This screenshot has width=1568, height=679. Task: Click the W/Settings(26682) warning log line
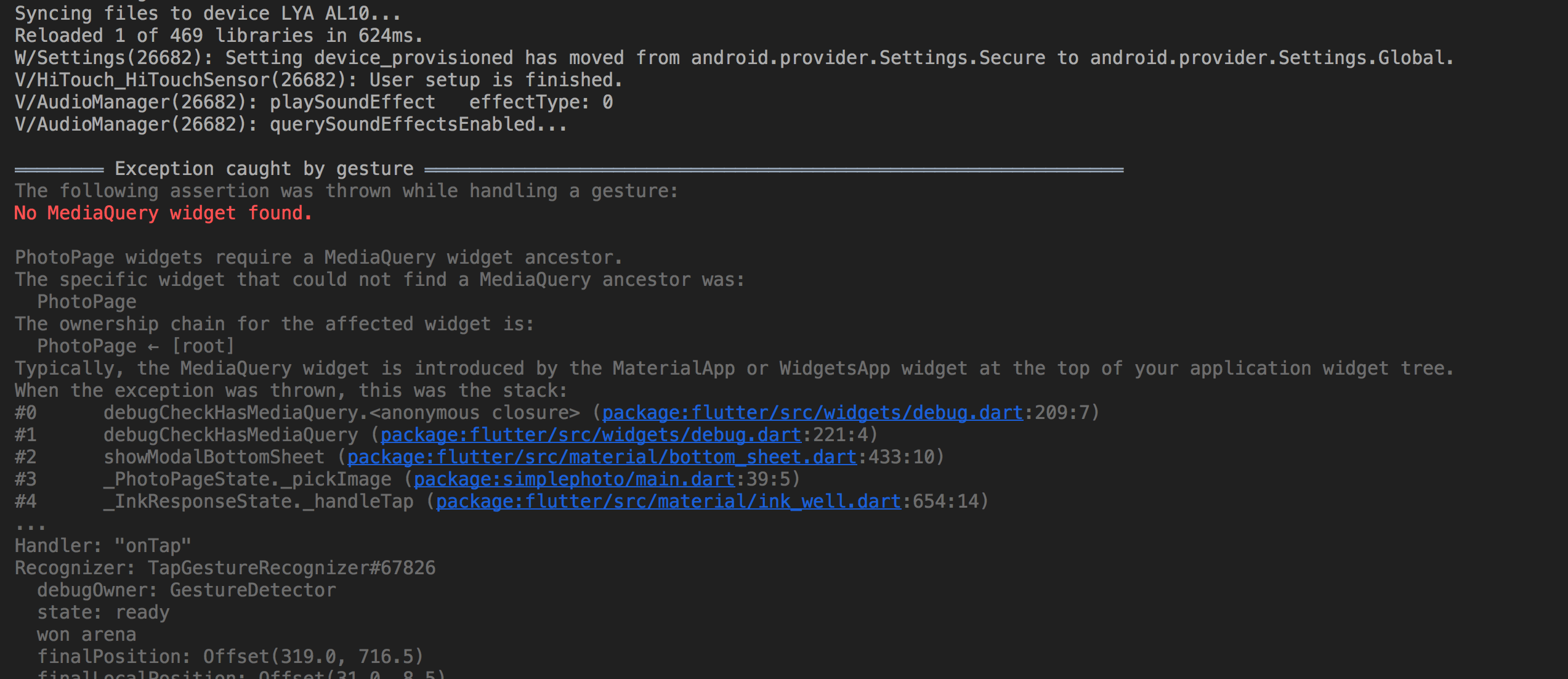(x=733, y=58)
